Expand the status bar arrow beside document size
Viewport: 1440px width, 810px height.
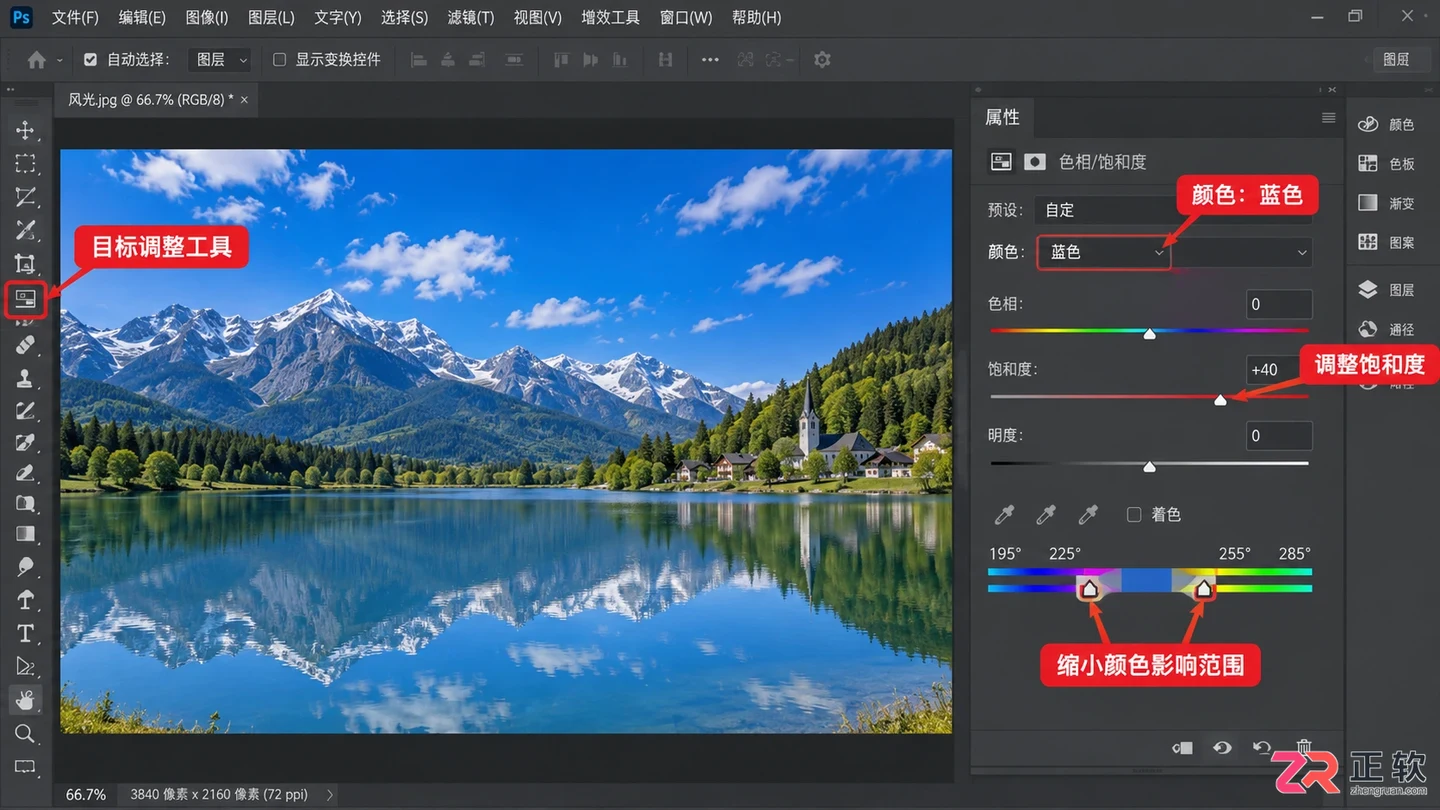pos(330,795)
